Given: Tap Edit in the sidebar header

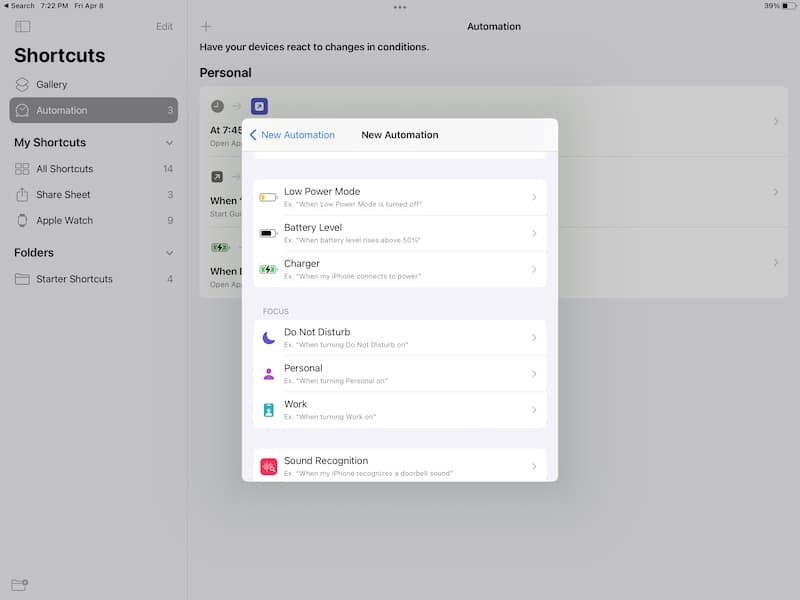Looking at the screenshot, I should tap(164, 27).
